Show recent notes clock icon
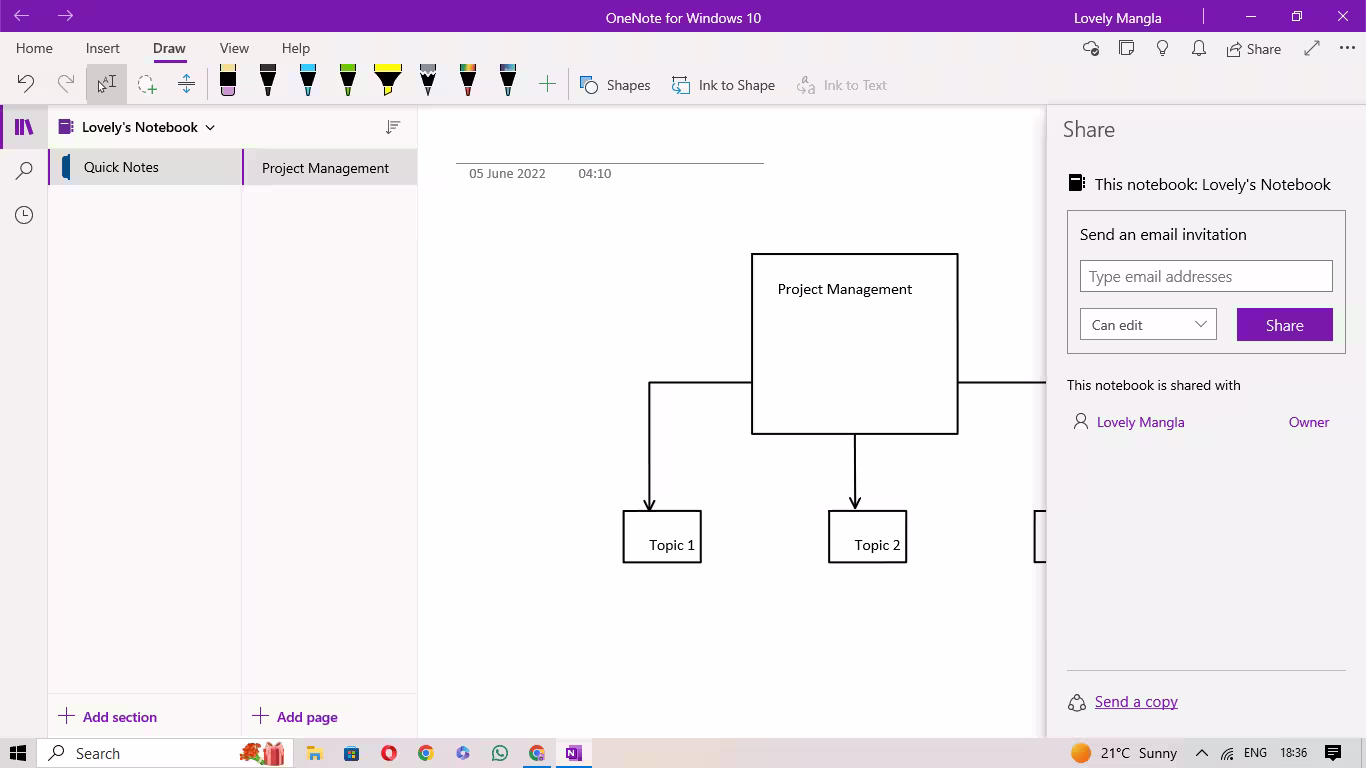The width and height of the screenshot is (1366, 768). point(24,215)
